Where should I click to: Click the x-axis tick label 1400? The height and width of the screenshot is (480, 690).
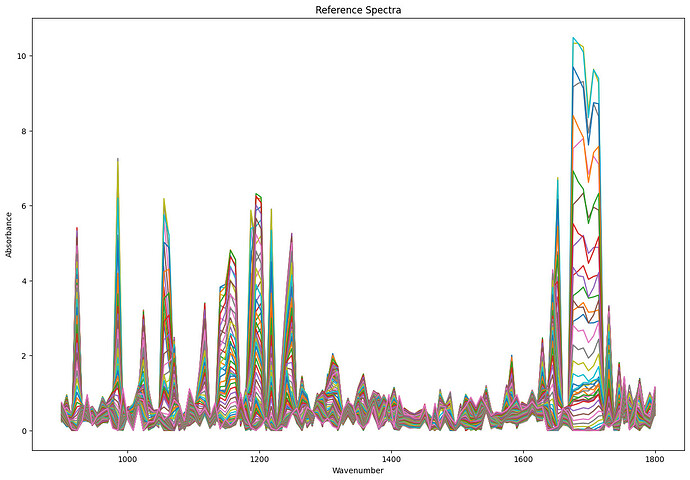coord(391,459)
